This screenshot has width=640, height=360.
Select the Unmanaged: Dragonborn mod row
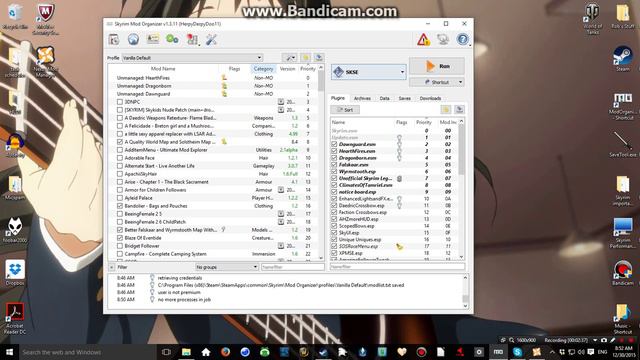(212, 86)
